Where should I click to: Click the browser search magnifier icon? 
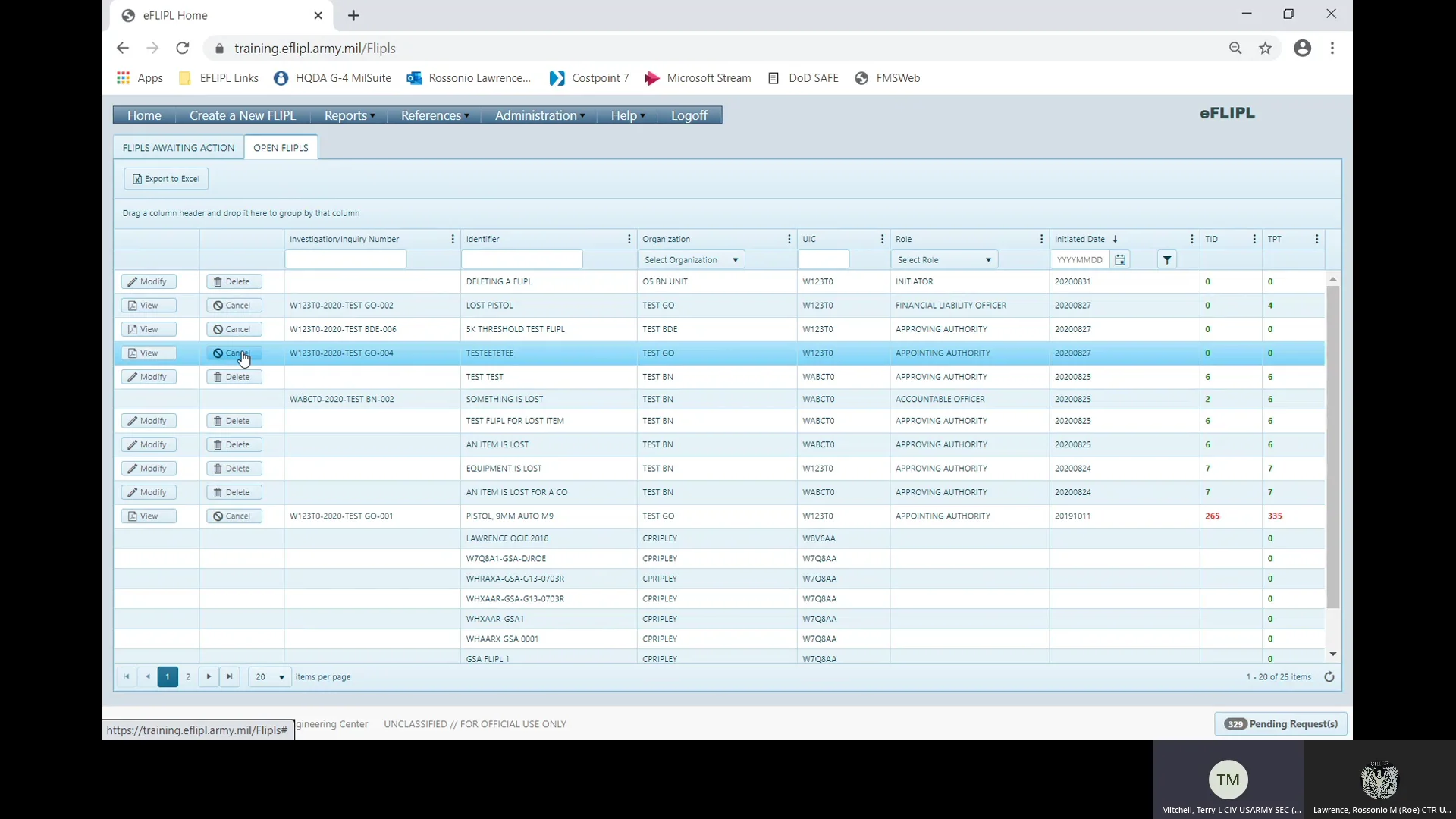pyautogui.click(x=1235, y=48)
